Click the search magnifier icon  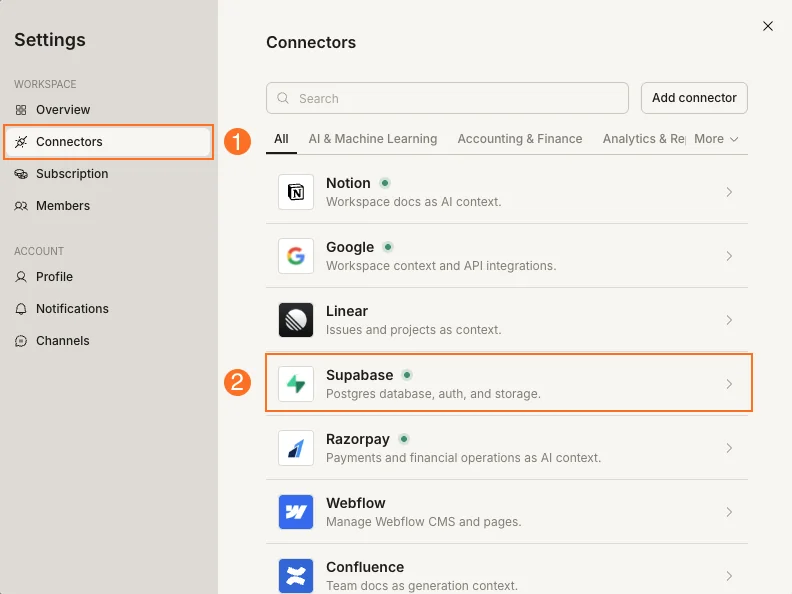point(283,98)
